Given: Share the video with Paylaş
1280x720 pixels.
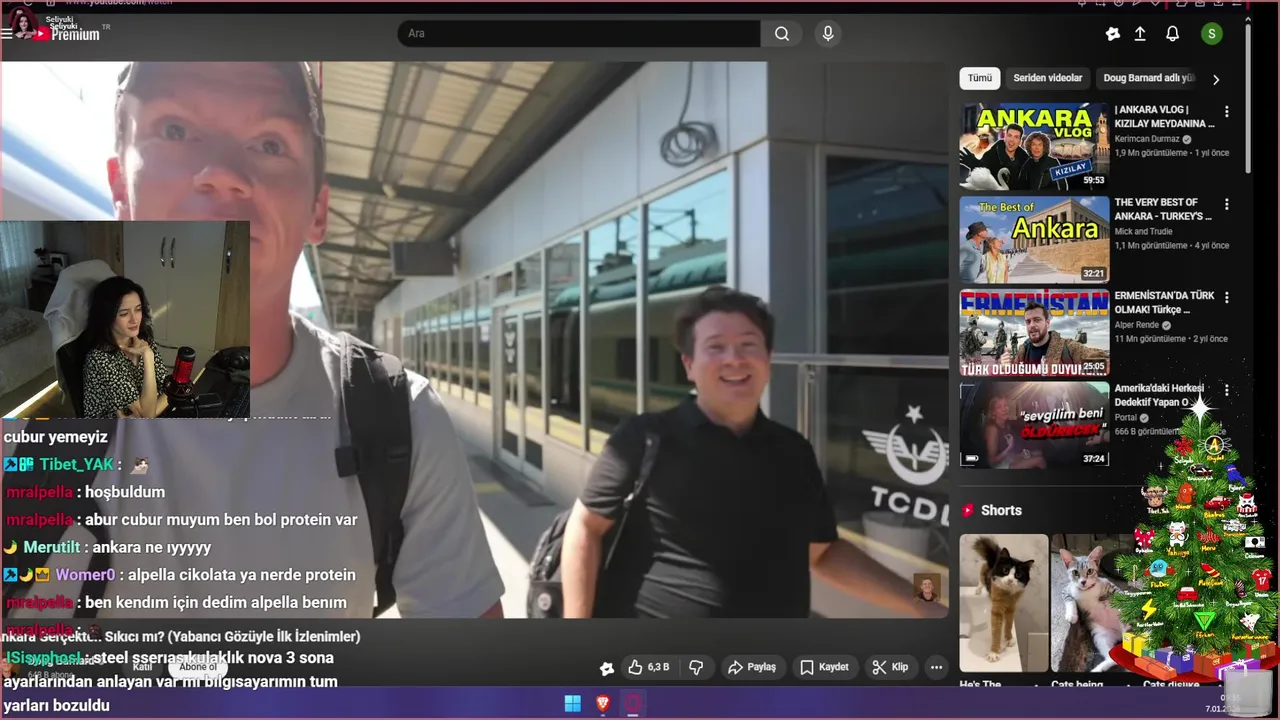Looking at the screenshot, I should [x=752, y=667].
